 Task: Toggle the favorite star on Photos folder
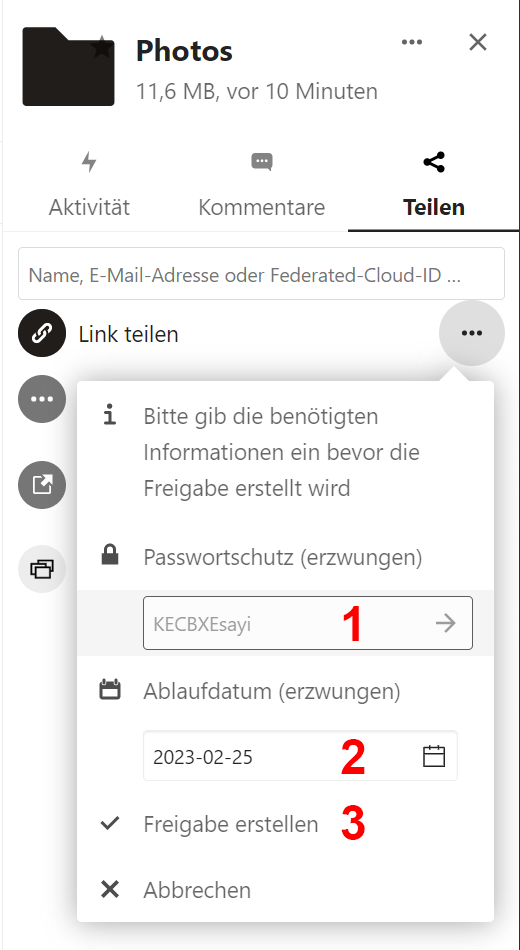click(x=102, y=47)
